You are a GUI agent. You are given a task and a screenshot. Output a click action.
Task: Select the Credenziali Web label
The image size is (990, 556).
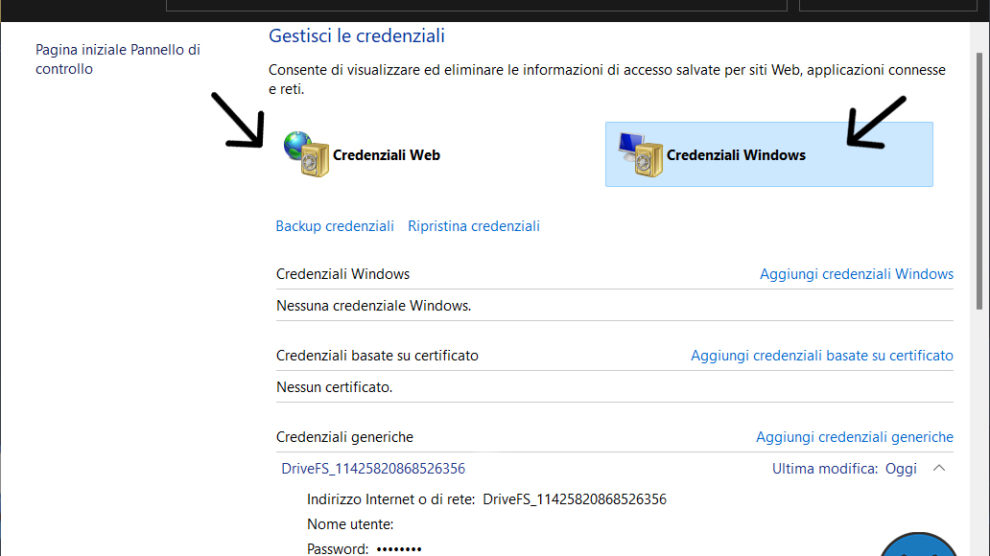coord(386,155)
